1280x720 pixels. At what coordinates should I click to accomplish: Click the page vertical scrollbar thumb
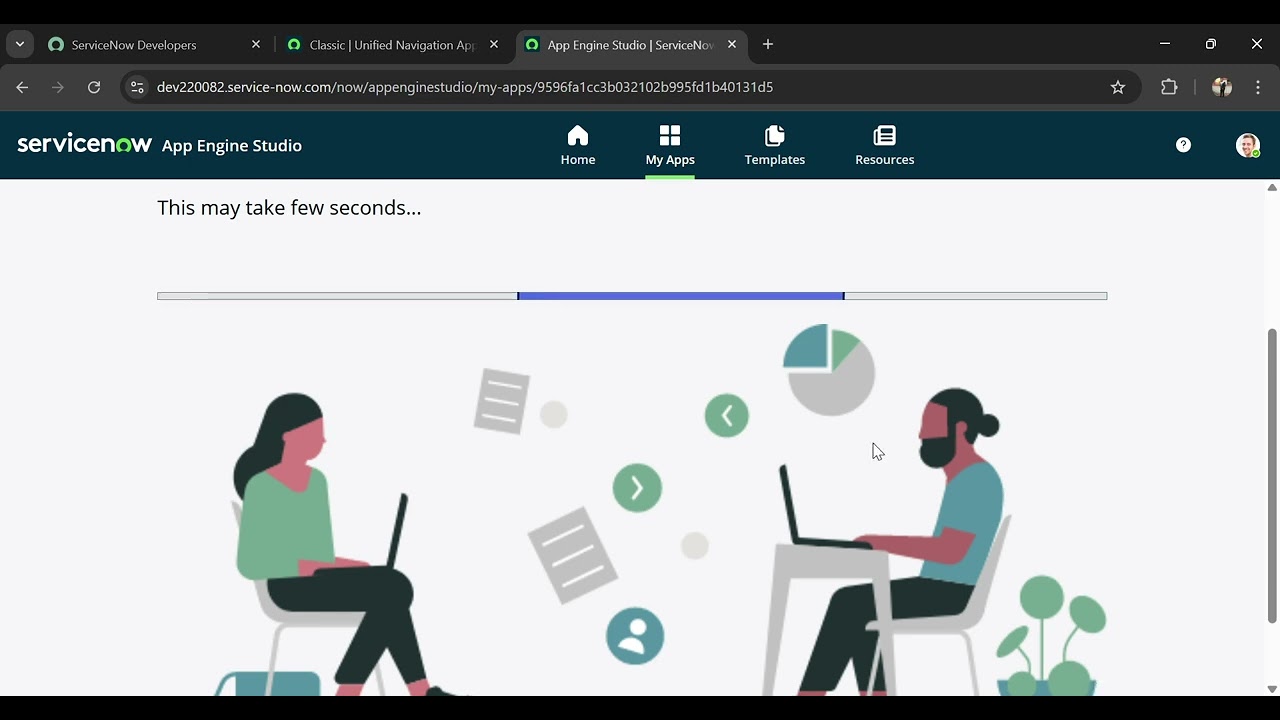[1272, 475]
